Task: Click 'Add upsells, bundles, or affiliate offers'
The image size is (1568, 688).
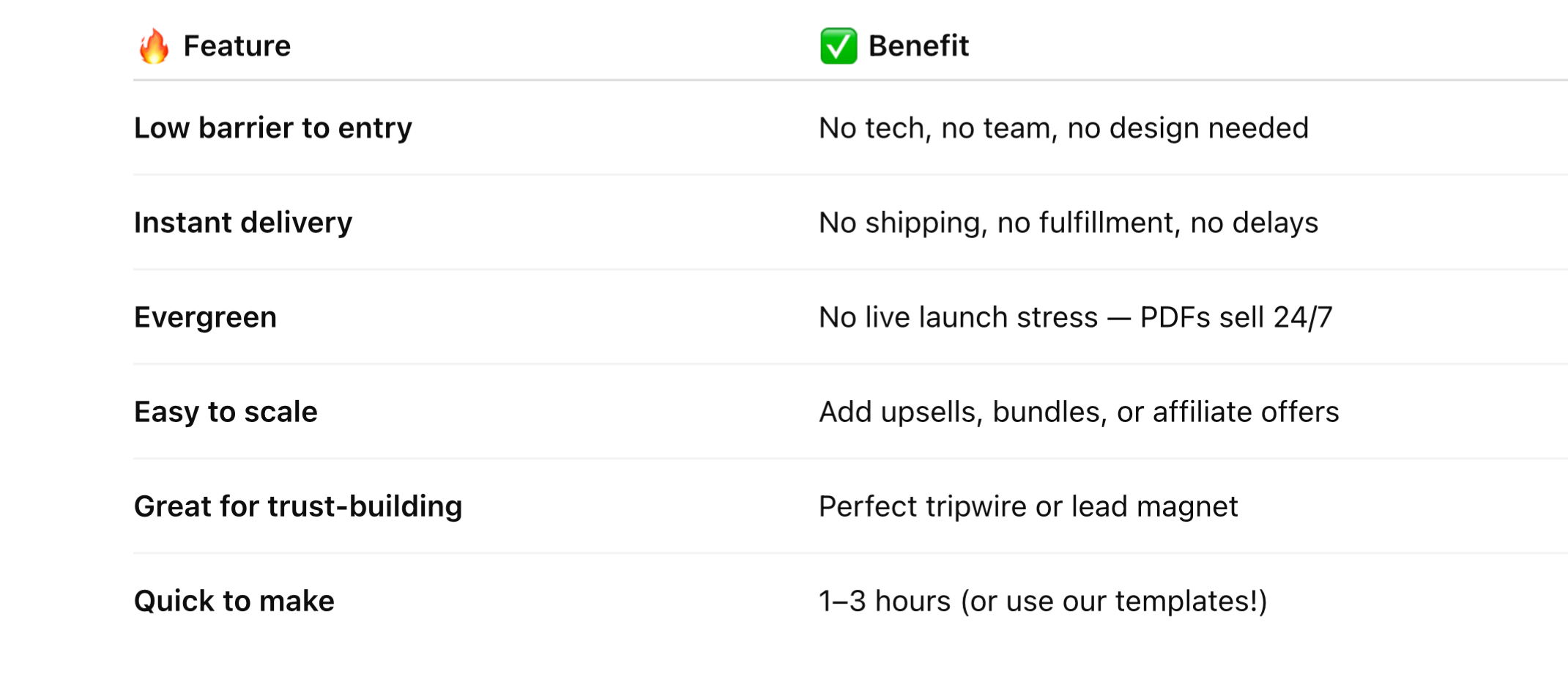Action: coord(1079,412)
